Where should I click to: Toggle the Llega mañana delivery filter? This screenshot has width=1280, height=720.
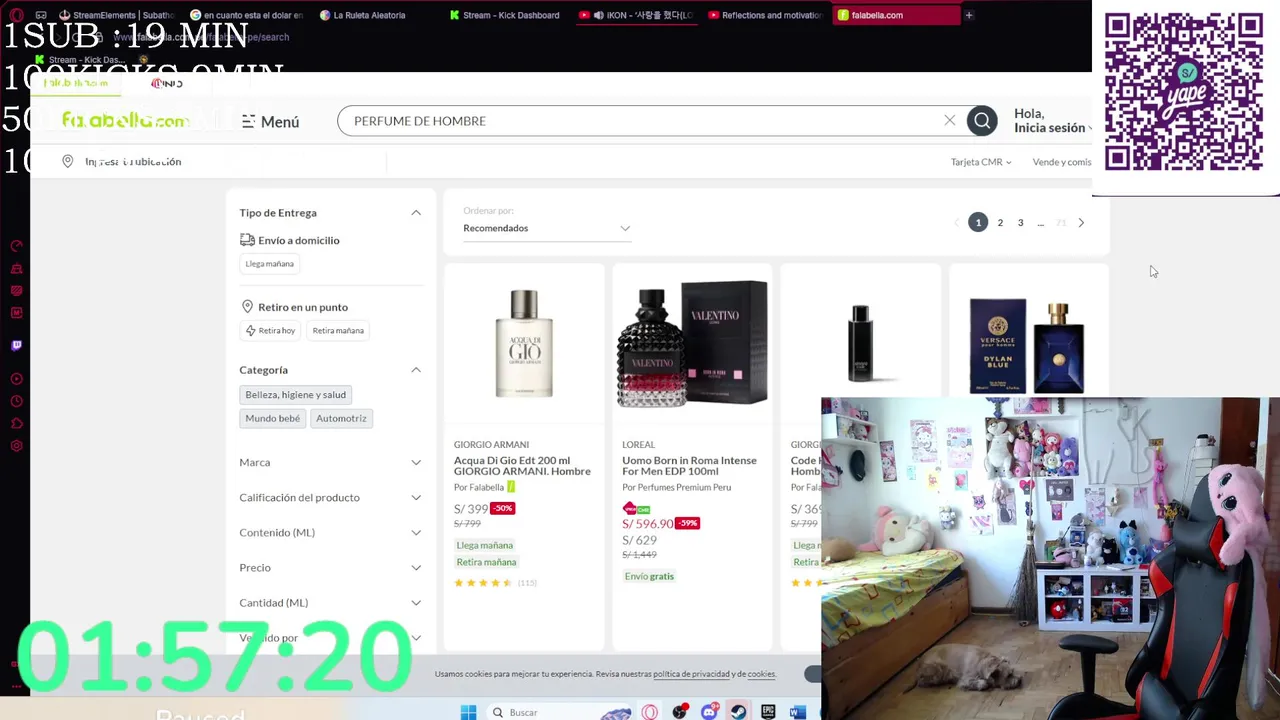269,264
